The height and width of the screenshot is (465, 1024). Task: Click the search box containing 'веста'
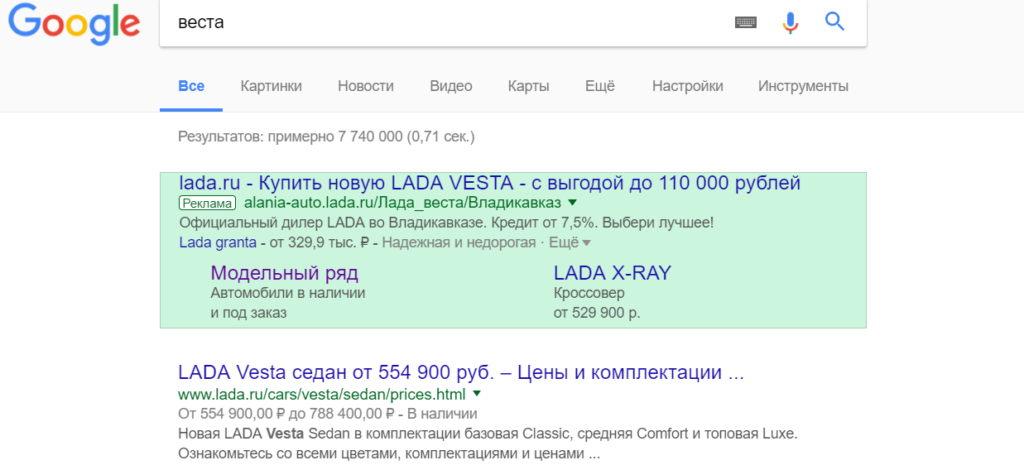513,23
